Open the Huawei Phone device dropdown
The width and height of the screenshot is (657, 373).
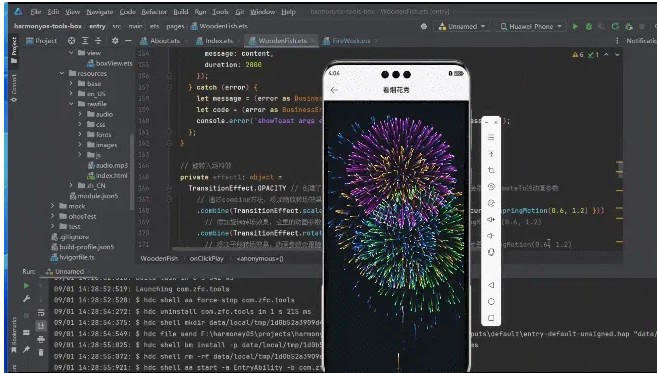point(531,26)
